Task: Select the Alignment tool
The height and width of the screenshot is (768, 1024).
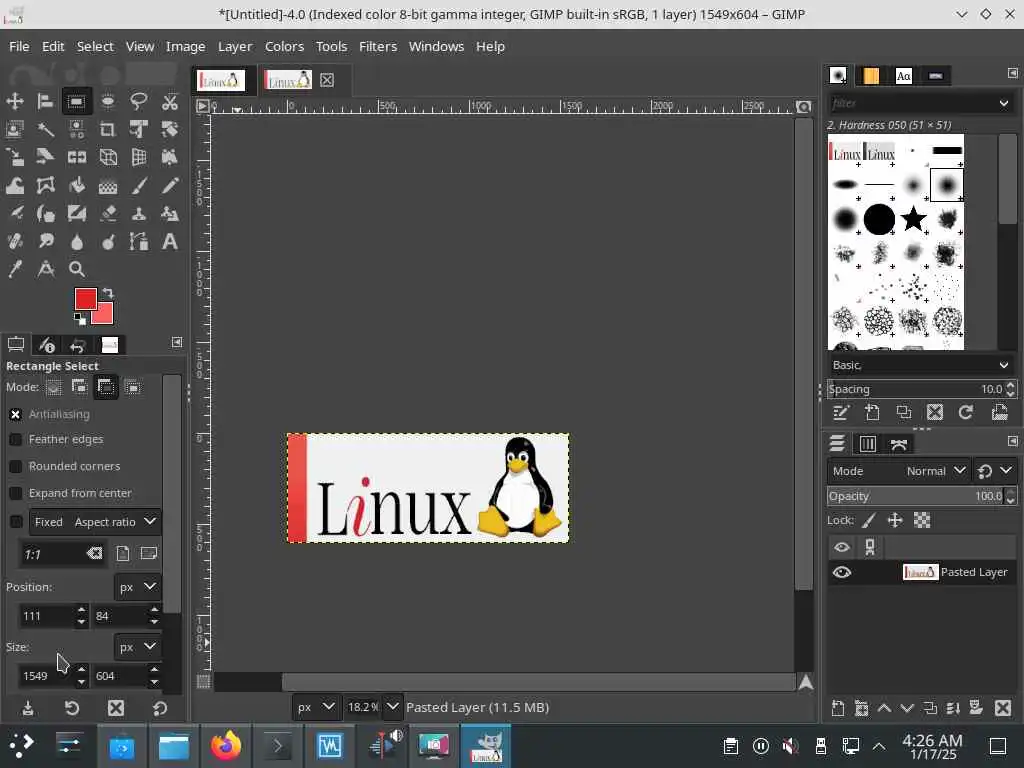Action: coord(45,101)
